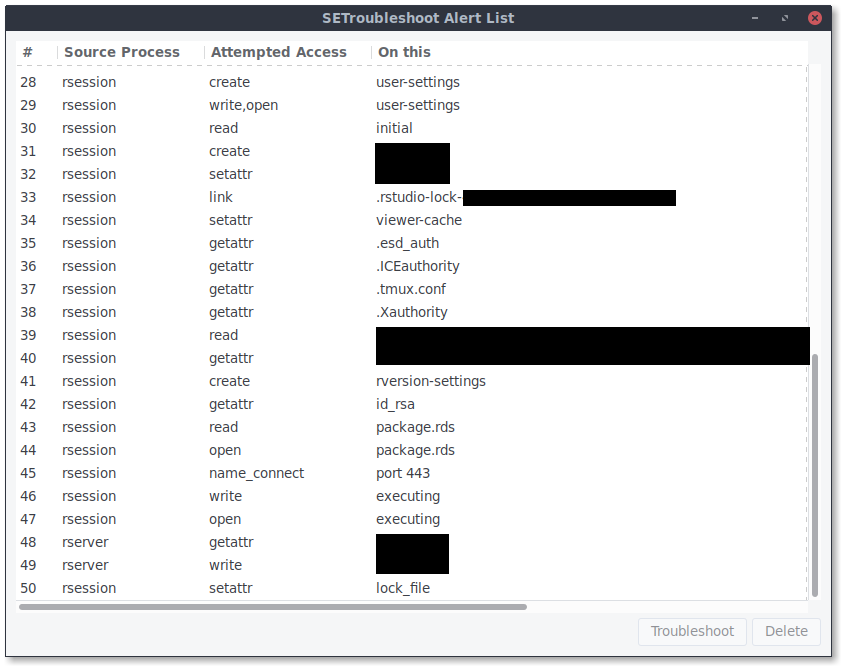841x666 pixels.
Task: Click the Delete button
Action: pos(786,631)
